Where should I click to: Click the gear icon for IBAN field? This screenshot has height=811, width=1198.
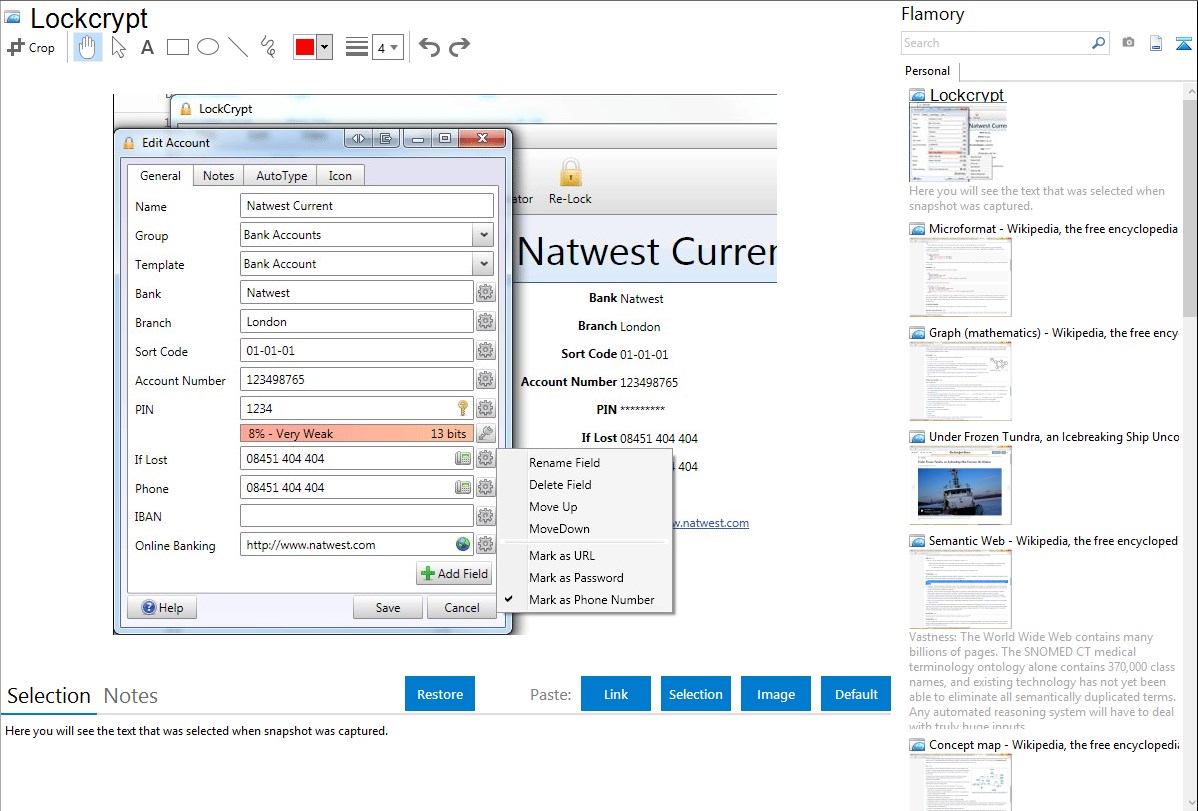(x=485, y=517)
